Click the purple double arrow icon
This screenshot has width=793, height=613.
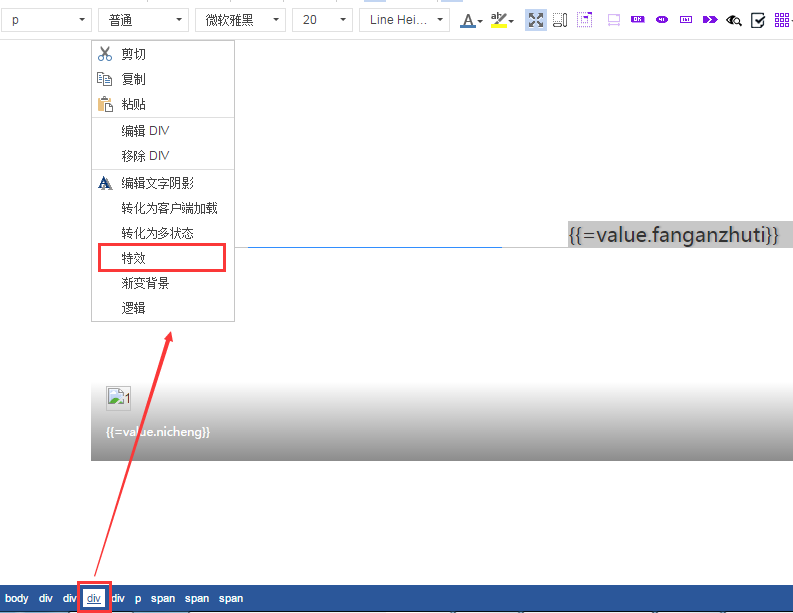(710, 20)
